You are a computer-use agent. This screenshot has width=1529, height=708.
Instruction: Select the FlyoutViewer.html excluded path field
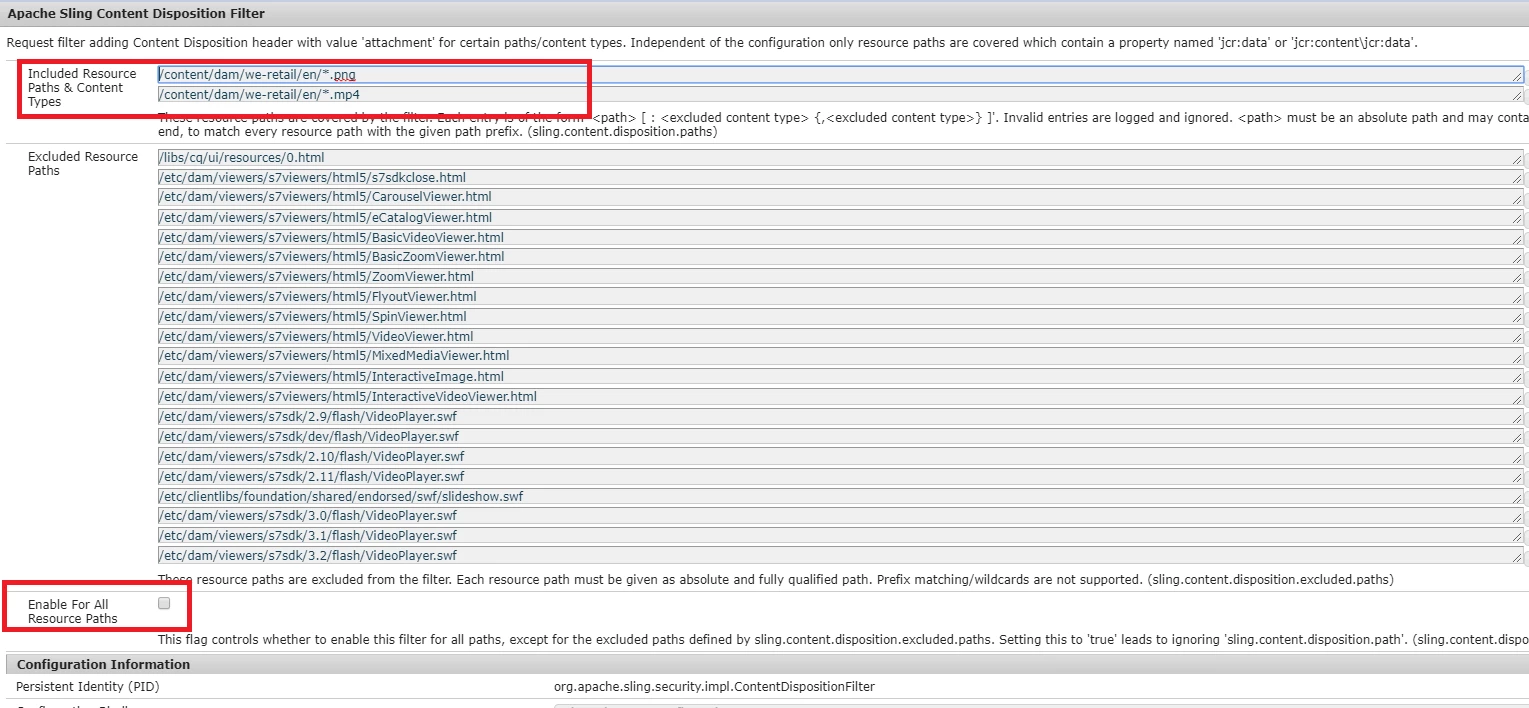click(x=841, y=297)
